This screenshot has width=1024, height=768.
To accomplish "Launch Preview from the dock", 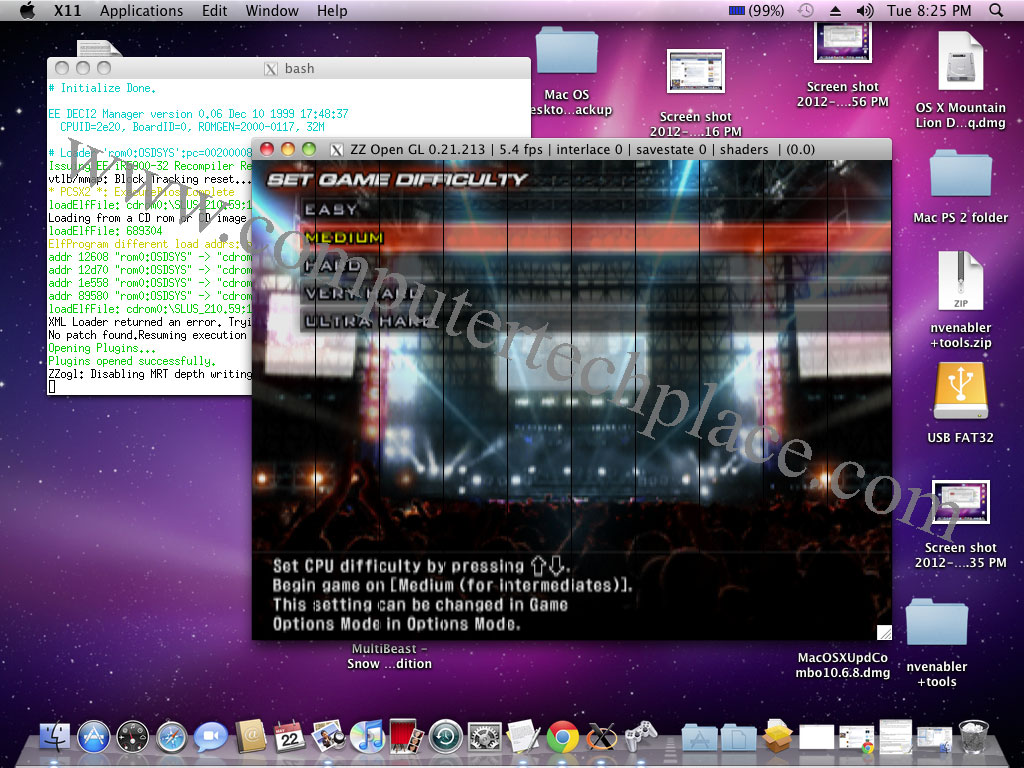I will click(x=328, y=736).
